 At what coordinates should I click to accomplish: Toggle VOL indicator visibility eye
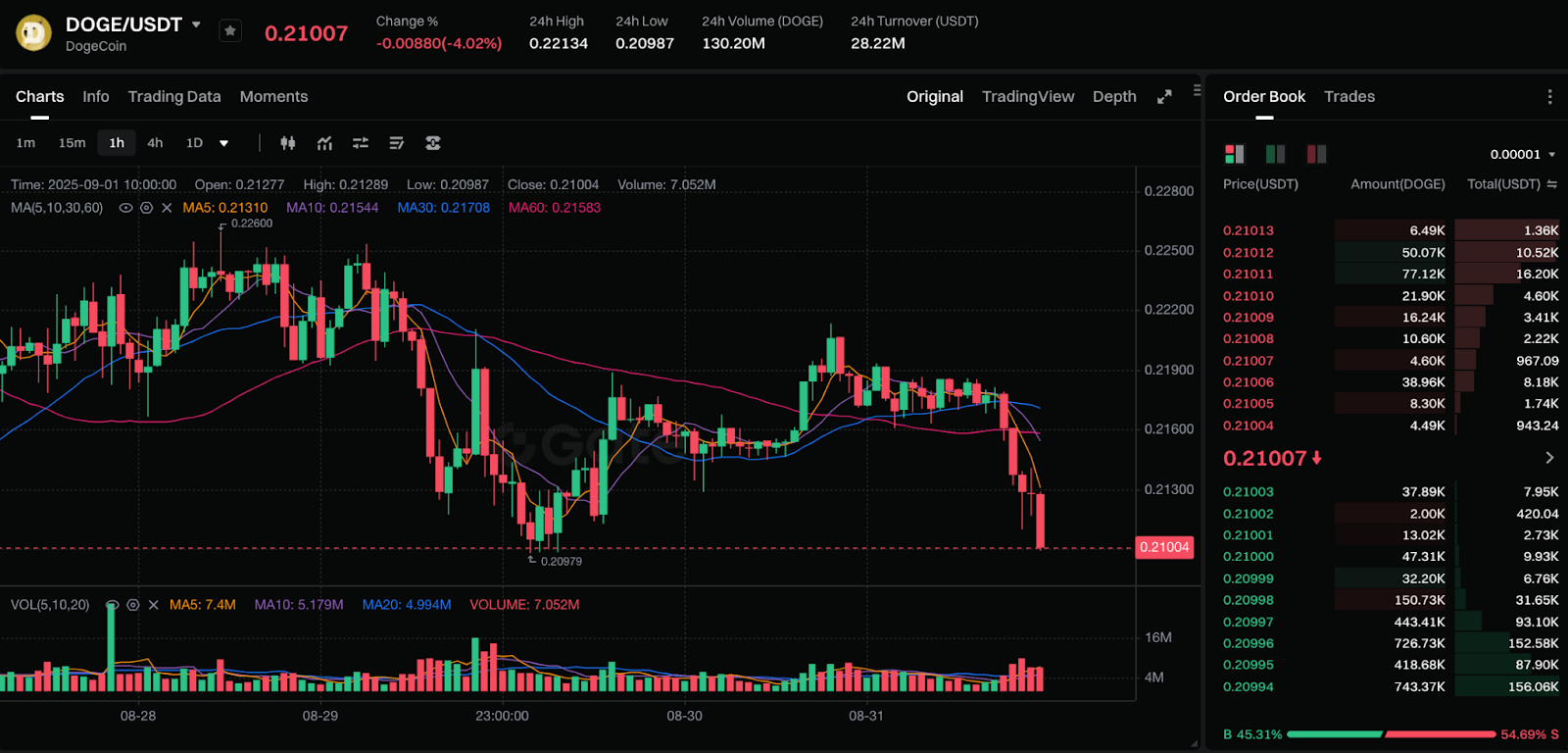tap(112, 605)
